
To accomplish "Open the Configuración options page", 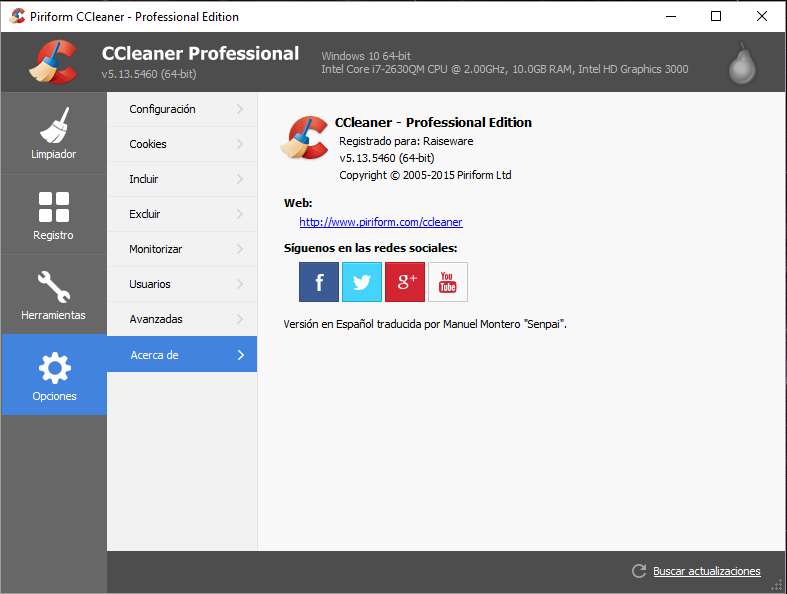I will click(182, 109).
